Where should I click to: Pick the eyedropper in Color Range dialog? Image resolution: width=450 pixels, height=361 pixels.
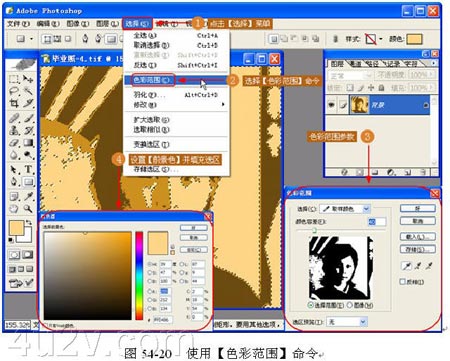[x=407, y=266]
